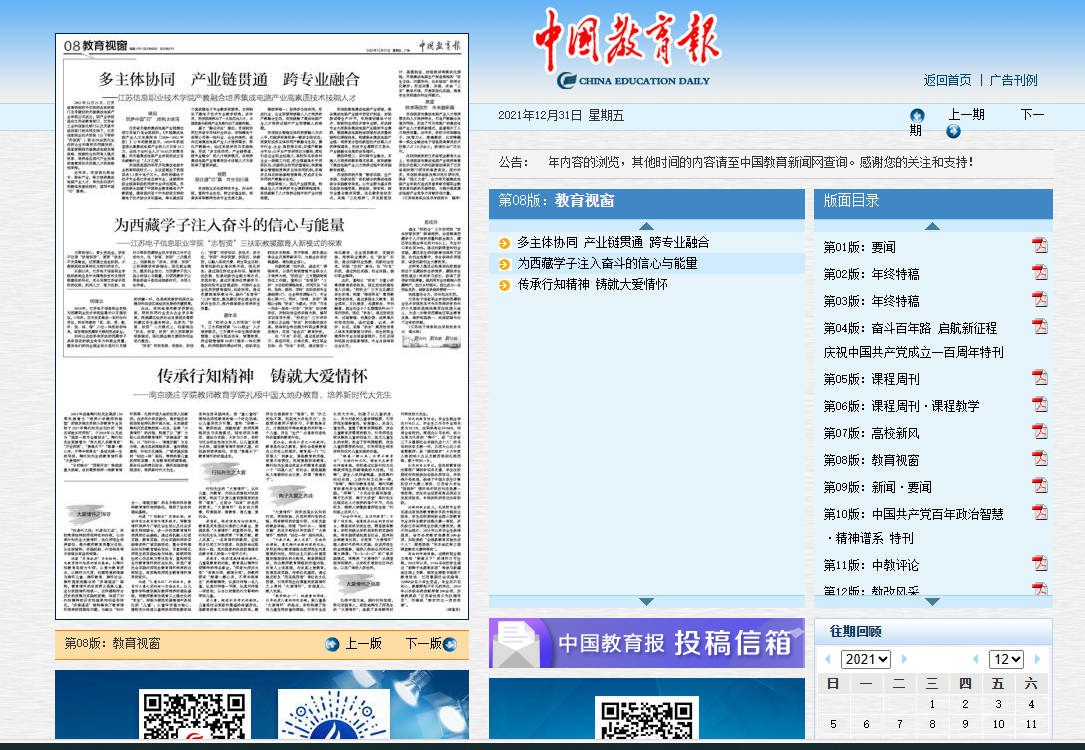Click the round arrow icon left of 上一期
This screenshot has width=1085, height=750.
tap(917, 115)
